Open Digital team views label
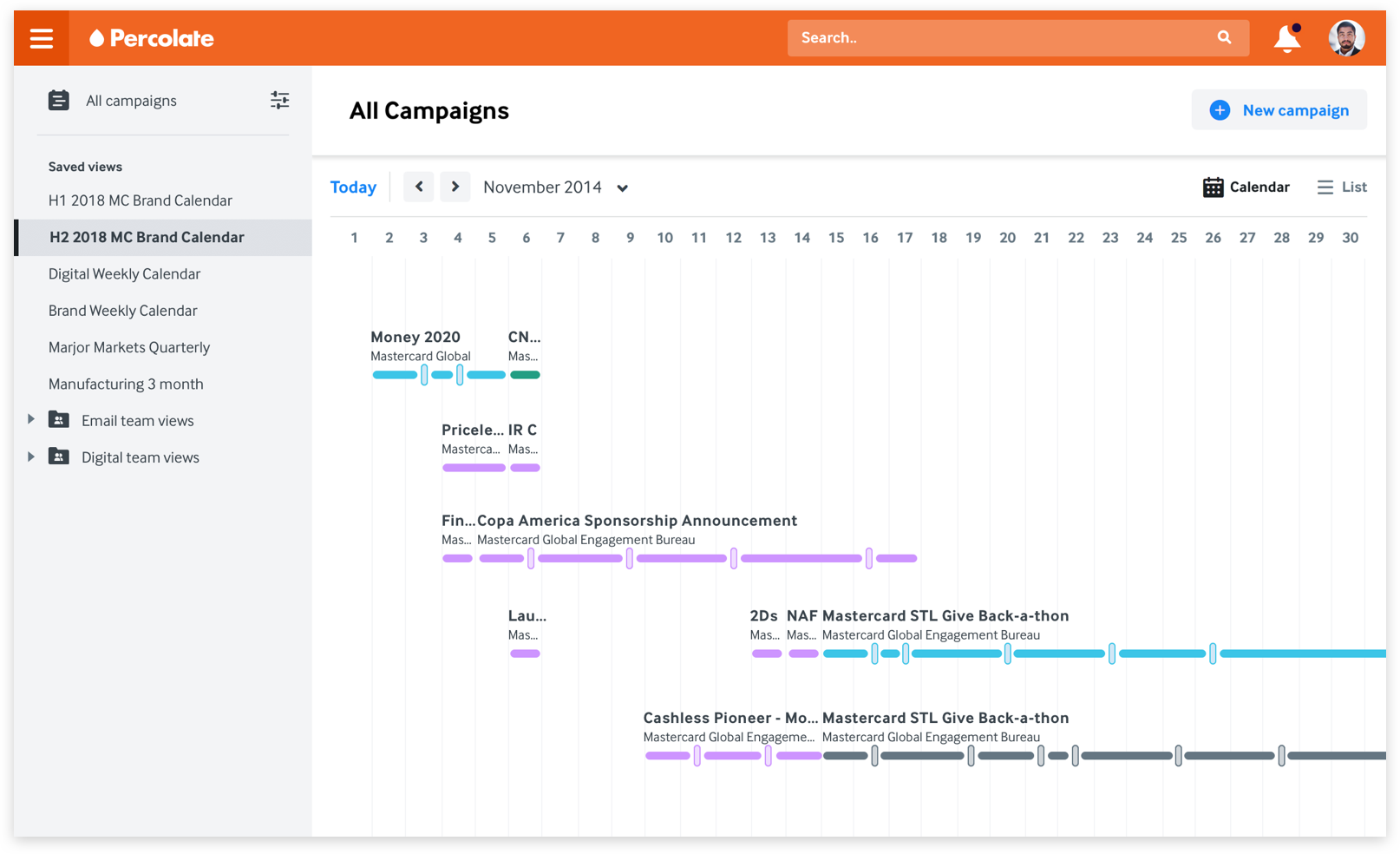1400x854 pixels. (x=141, y=457)
